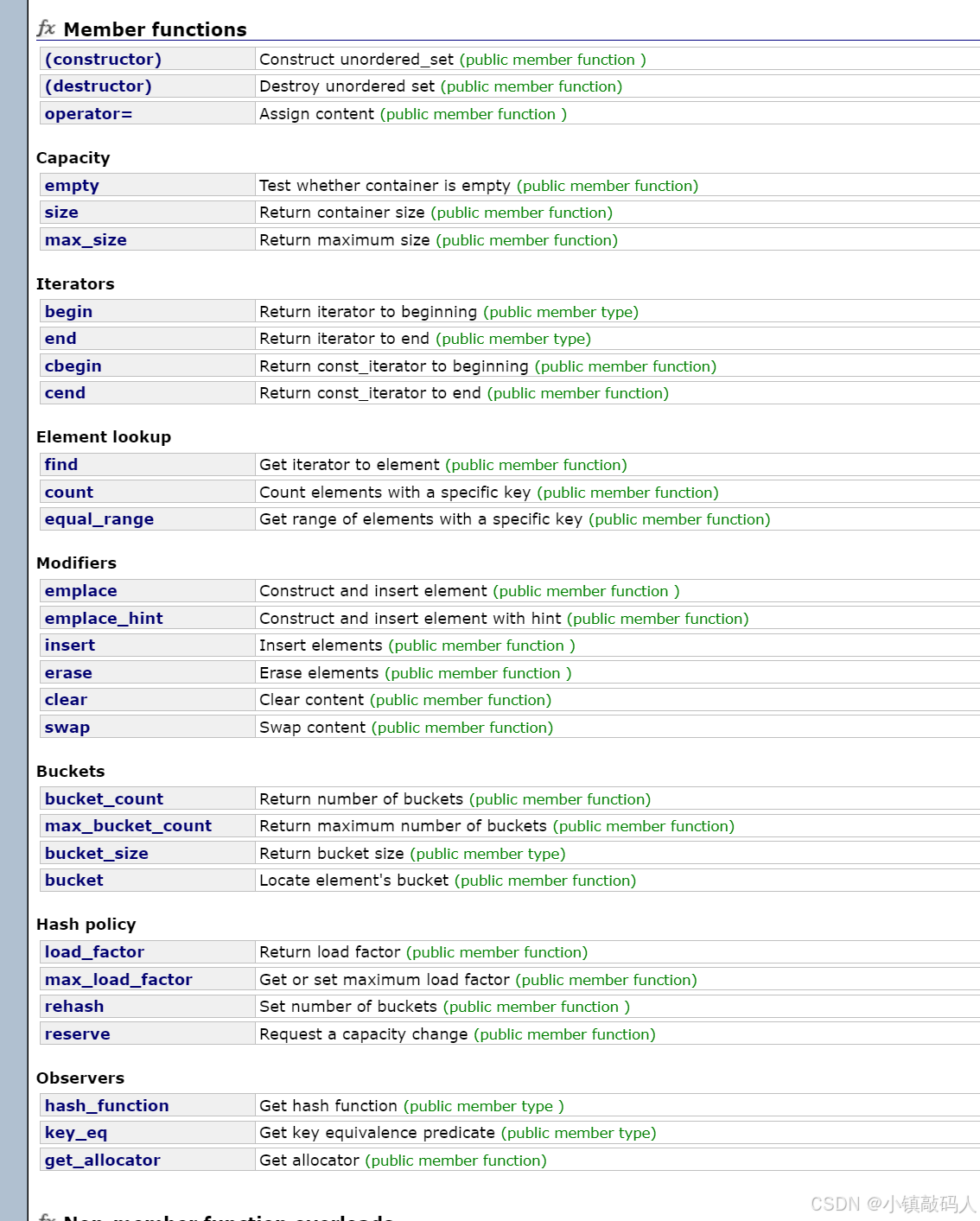Open hash_function reference
This screenshot has width=980, height=1221.
pos(107,1106)
